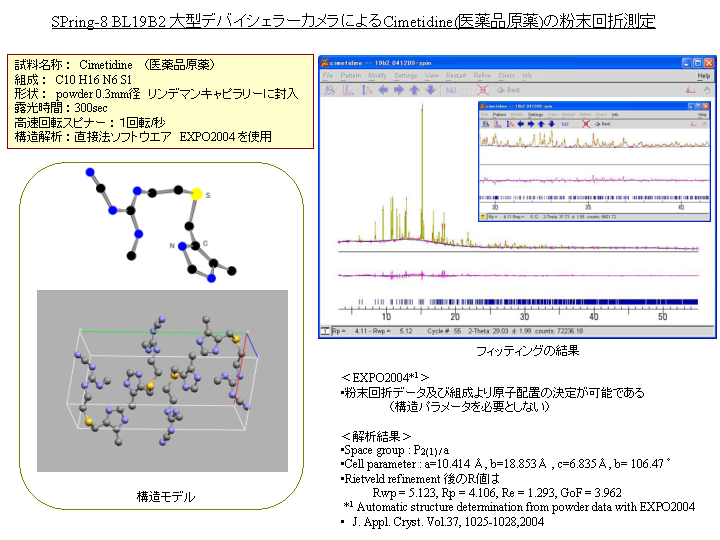The height and width of the screenshot is (540, 720).
Task: Click the hand icon in the inset window toolbar
Action: click(705, 124)
